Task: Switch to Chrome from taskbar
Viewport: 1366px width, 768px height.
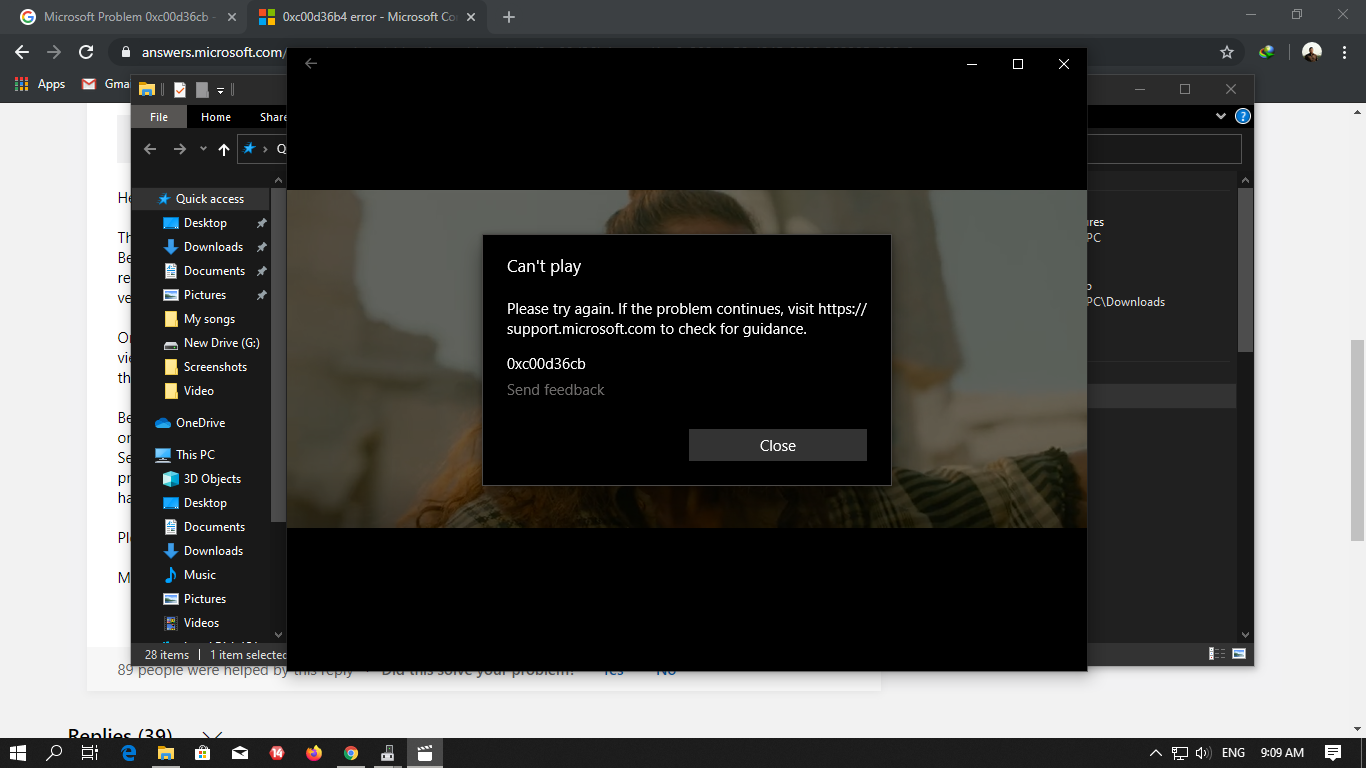Action: pos(351,753)
